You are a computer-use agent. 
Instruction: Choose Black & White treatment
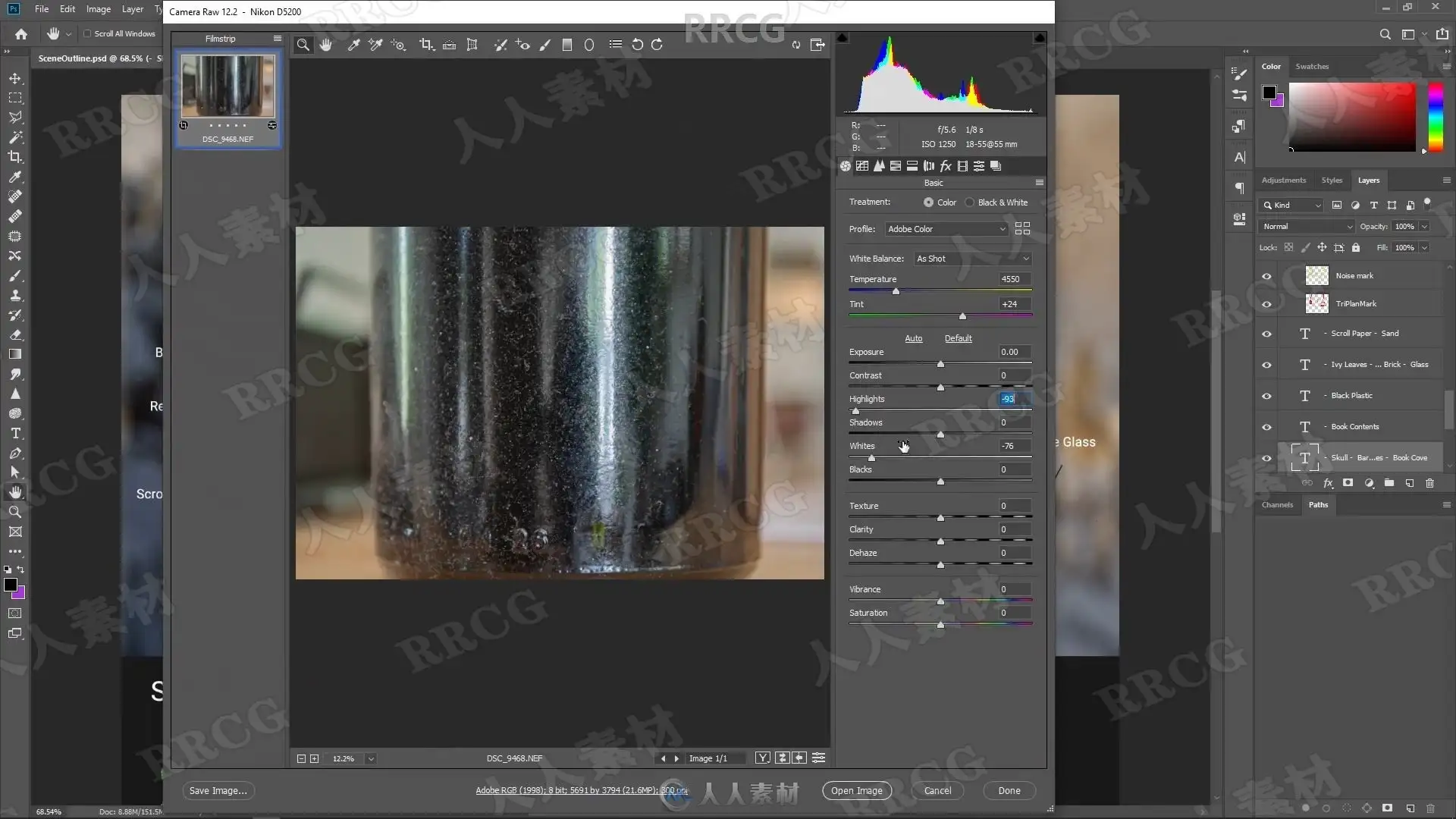click(x=970, y=202)
